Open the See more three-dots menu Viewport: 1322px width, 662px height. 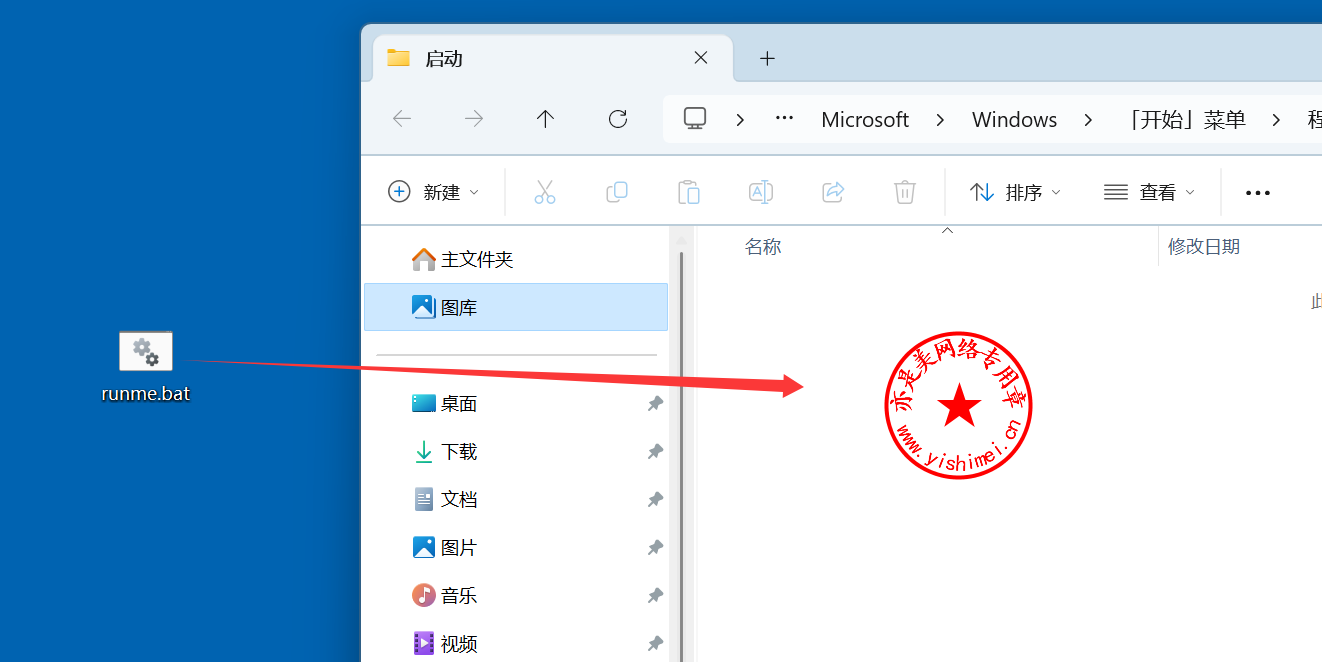(x=1257, y=193)
